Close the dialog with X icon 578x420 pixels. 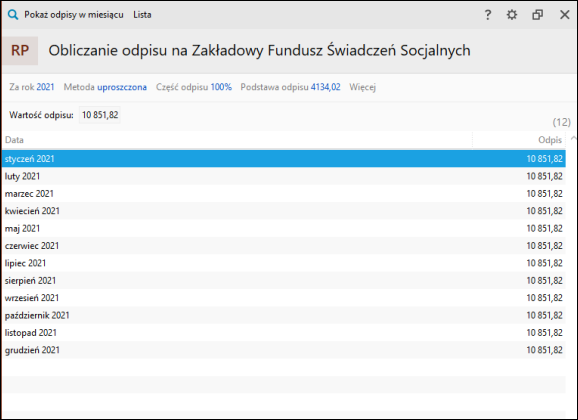pos(565,15)
